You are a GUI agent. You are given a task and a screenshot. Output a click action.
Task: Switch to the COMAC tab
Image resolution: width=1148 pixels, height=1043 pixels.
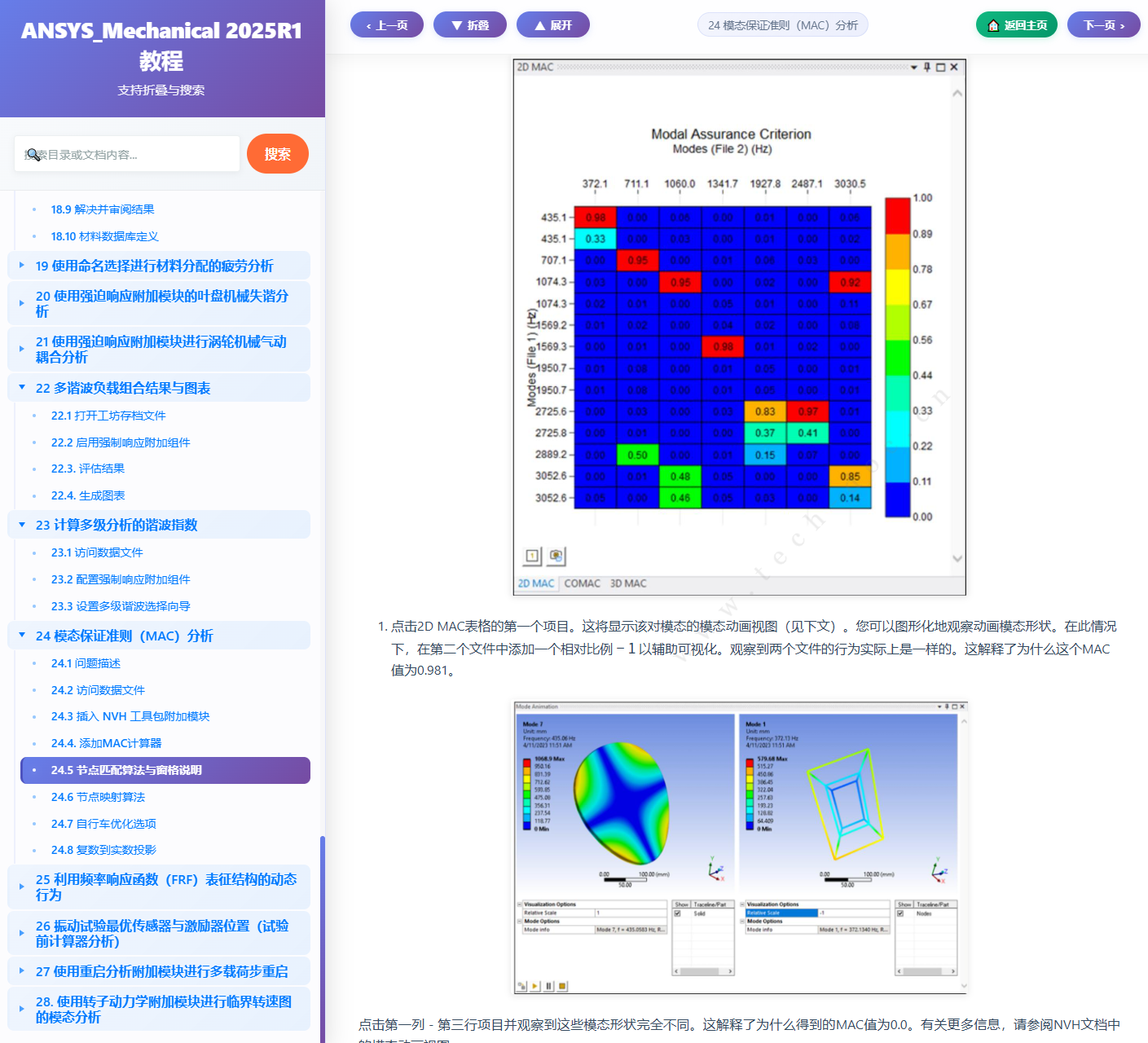point(582,583)
